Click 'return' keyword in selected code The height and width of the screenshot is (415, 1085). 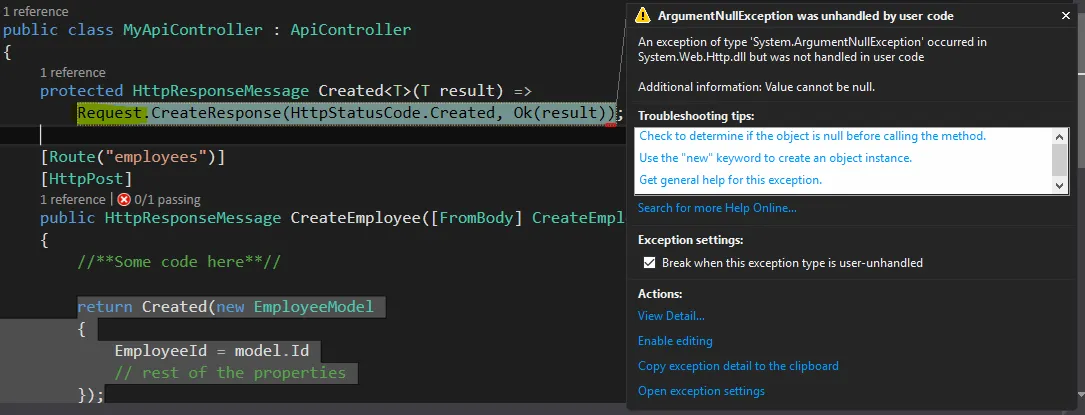point(104,306)
